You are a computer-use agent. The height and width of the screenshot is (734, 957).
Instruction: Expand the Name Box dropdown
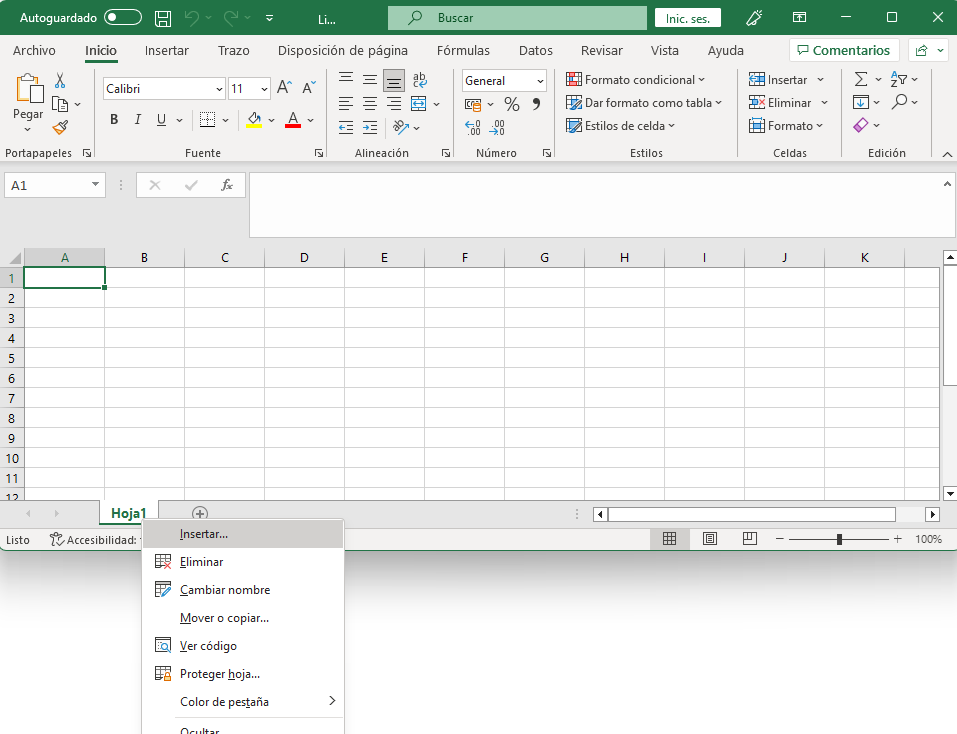[95, 184]
